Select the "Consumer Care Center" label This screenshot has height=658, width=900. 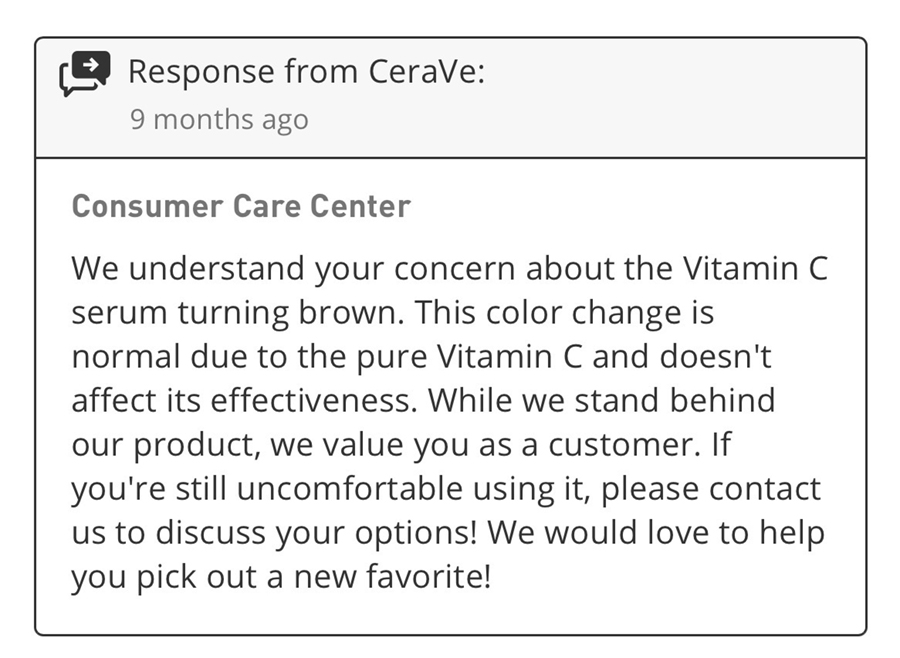point(241,206)
